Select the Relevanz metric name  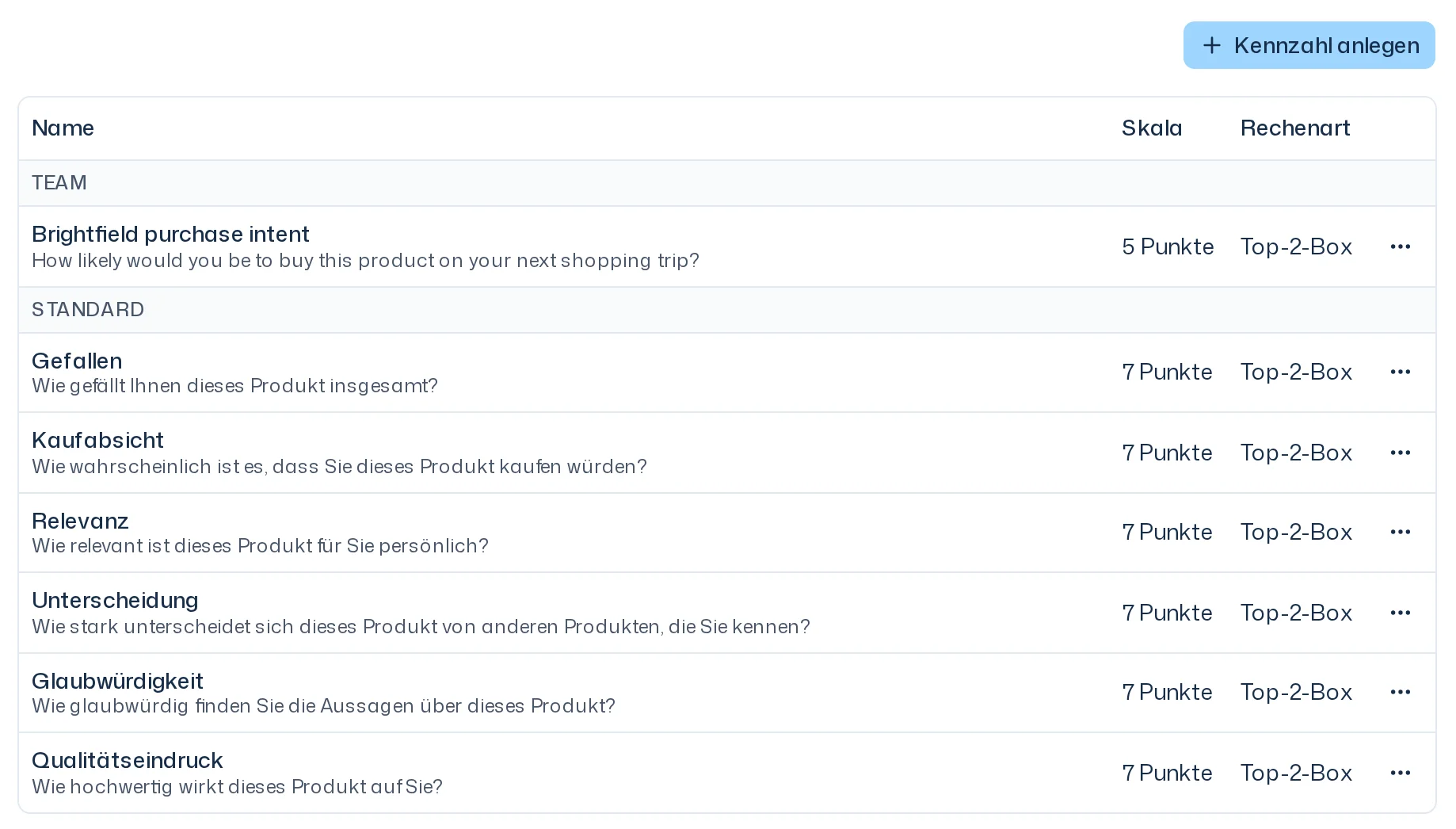click(80, 521)
